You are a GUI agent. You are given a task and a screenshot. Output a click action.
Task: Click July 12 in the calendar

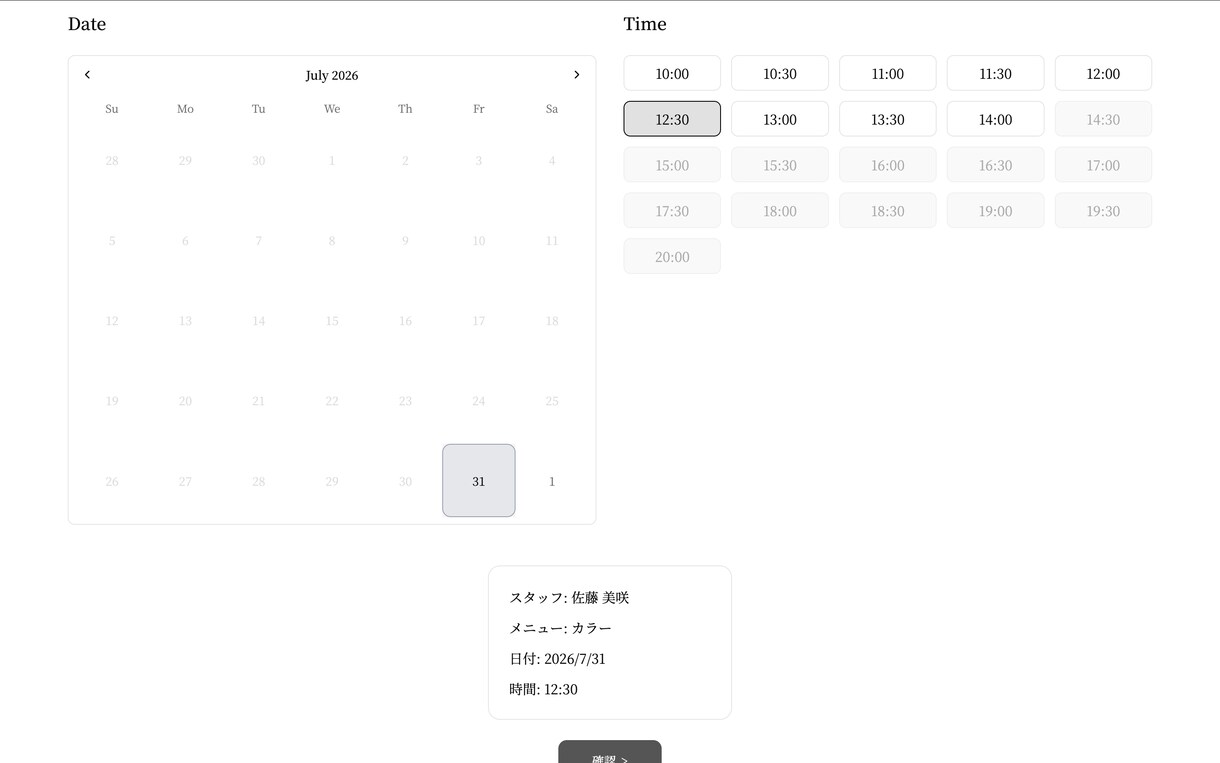tap(112, 321)
